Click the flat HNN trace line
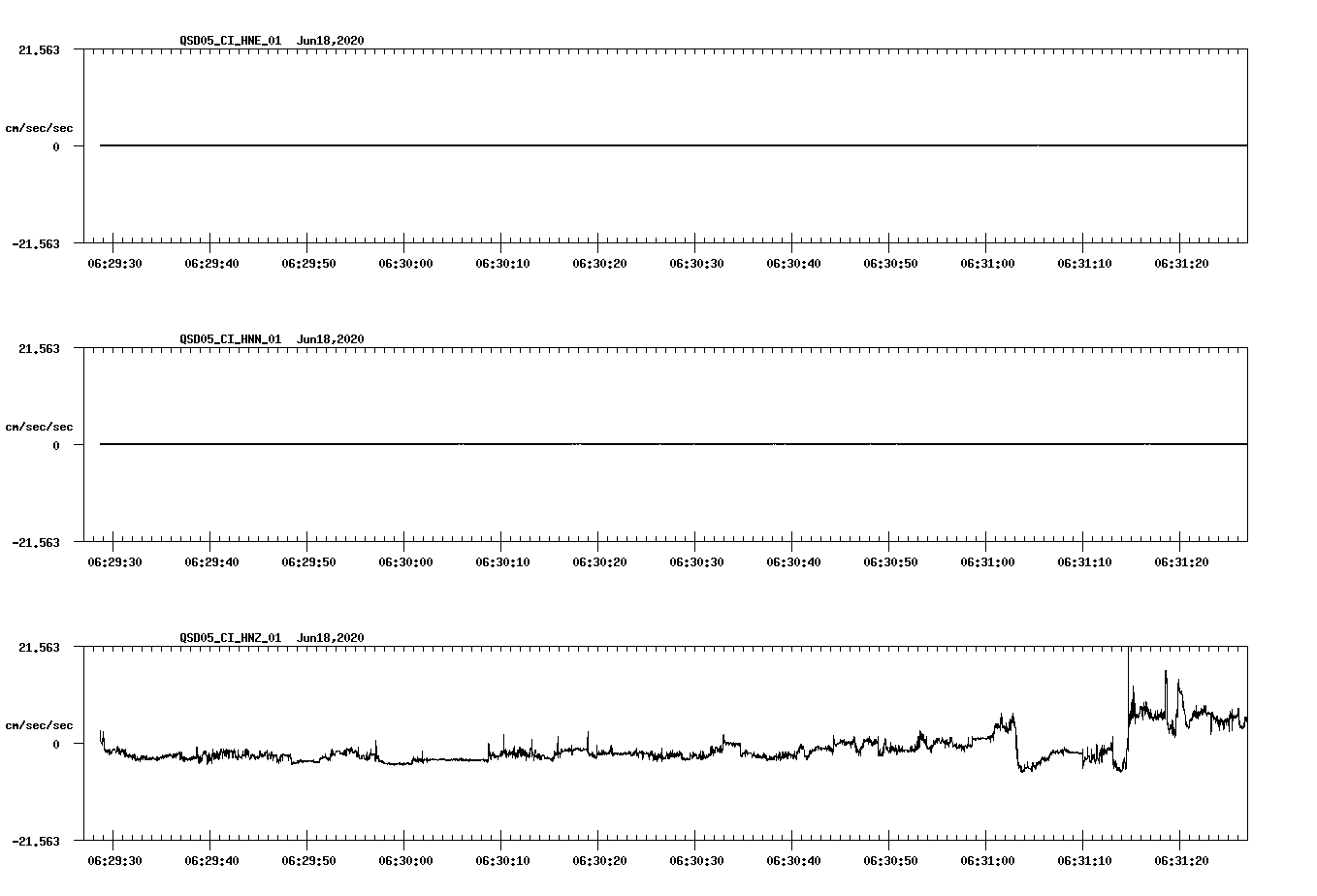Screen dimensions: 1317x896 [673, 444]
